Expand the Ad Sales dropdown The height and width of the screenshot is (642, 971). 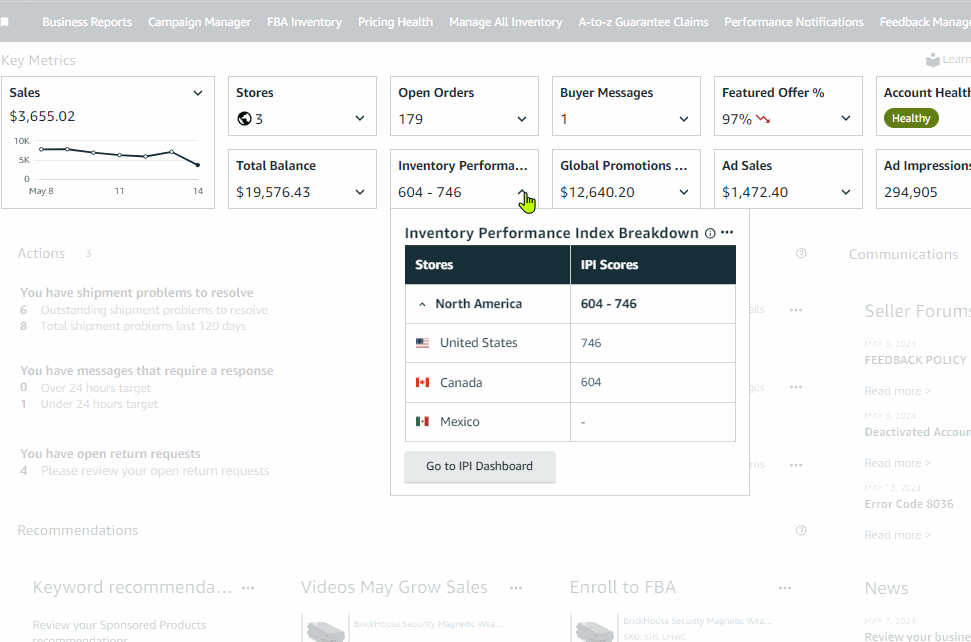coord(846,192)
